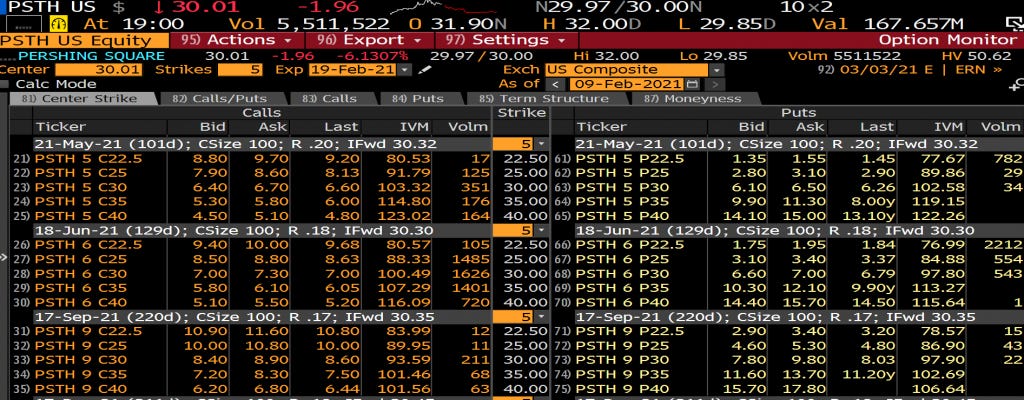The height and width of the screenshot is (400, 1024).
Task: Click the 09-Feb-2021 As of date field
Action: (x=626, y=84)
